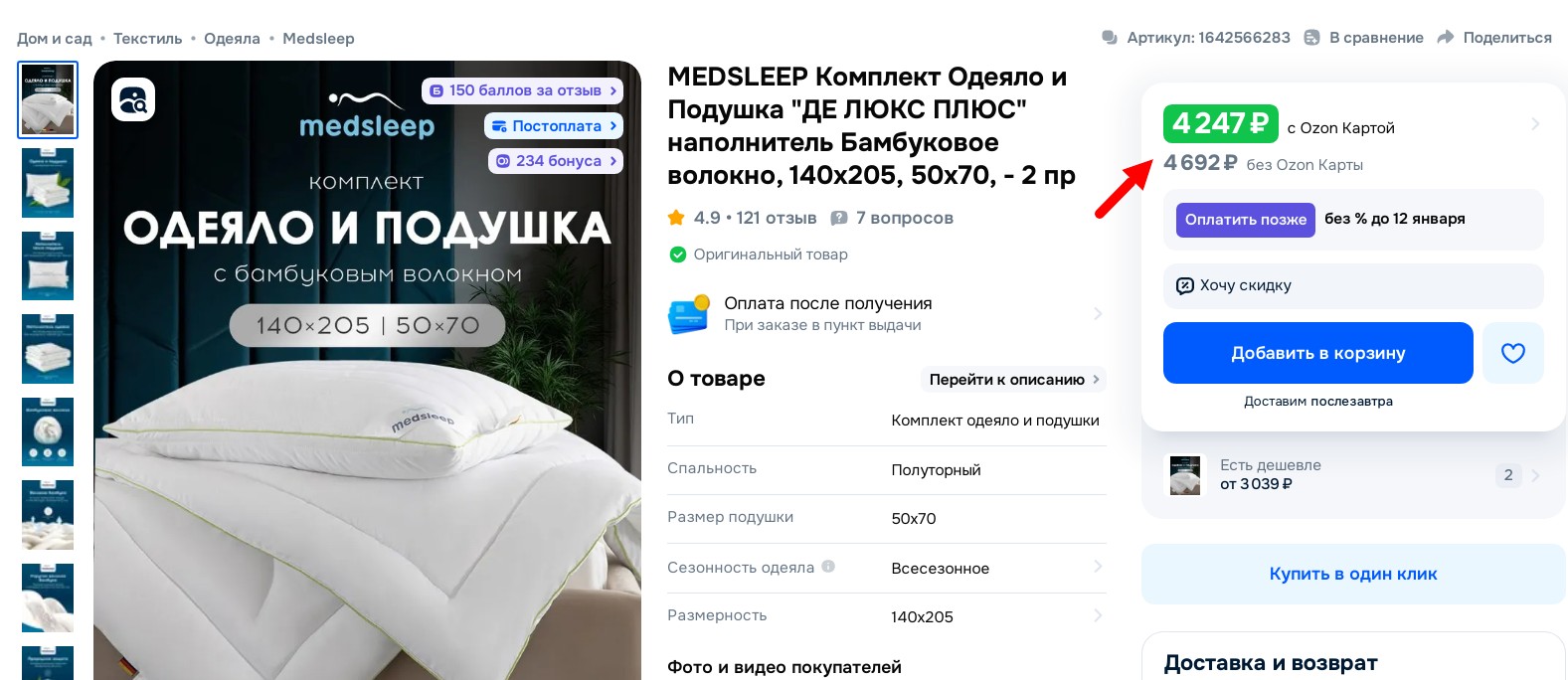Open the Одеяла breadcrumb

(x=232, y=38)
